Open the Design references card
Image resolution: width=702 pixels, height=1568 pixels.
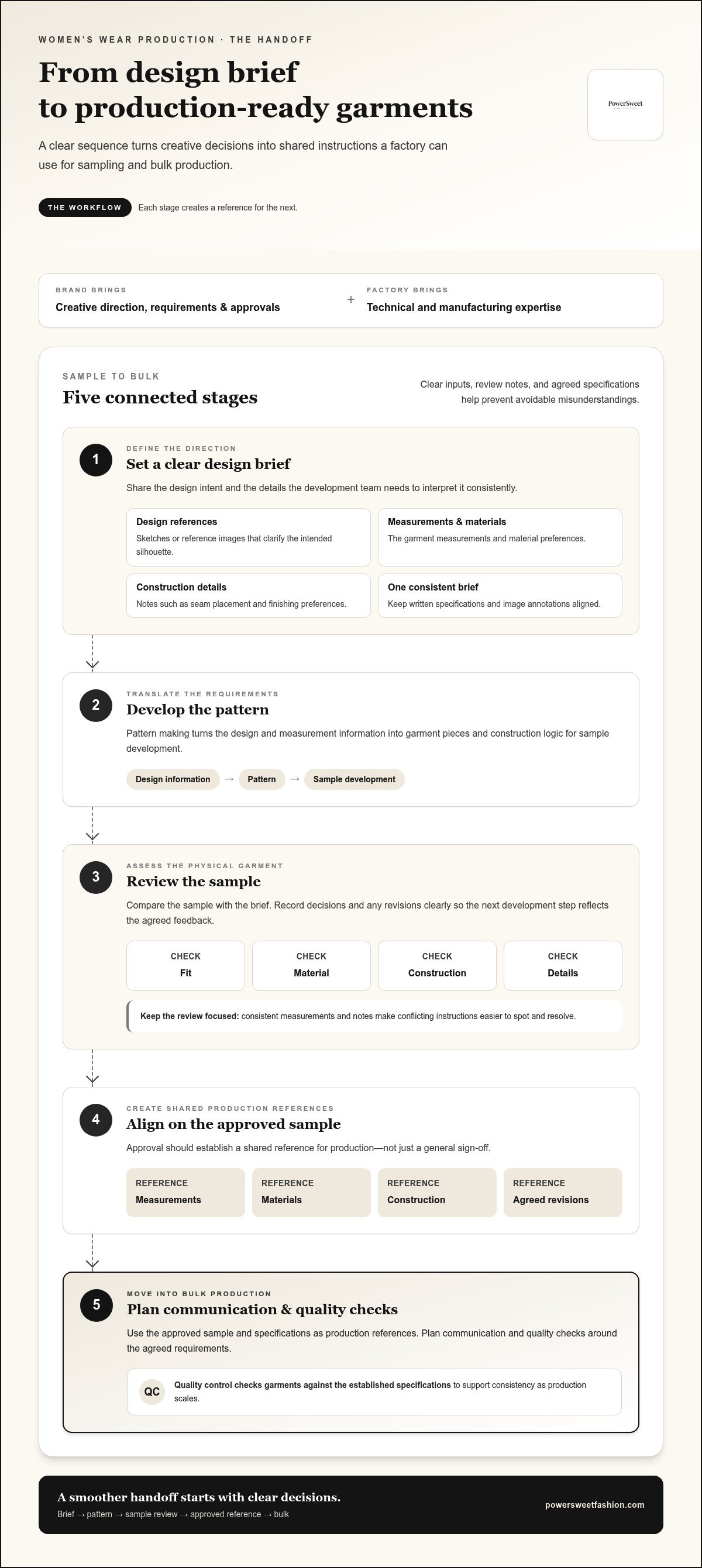[x=249, y=537]
